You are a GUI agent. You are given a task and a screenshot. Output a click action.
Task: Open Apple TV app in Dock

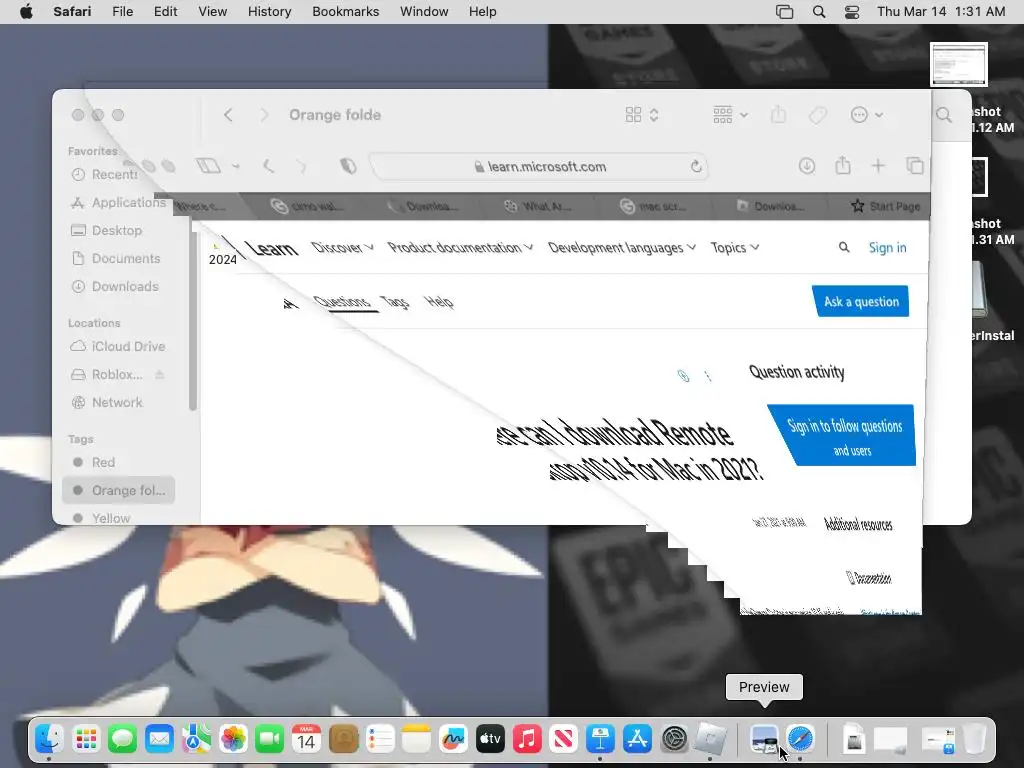tap(490, 739)
